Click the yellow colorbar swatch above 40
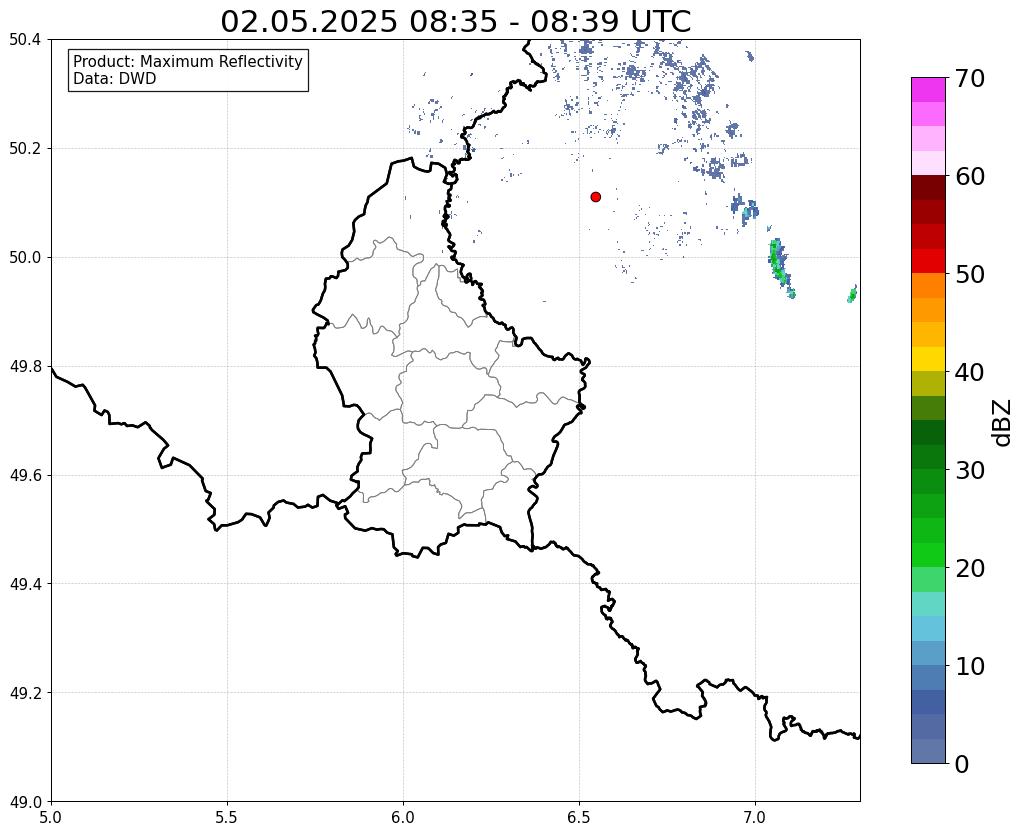The width and height of the screenshot is (1023, 834). tap(928, 359)
